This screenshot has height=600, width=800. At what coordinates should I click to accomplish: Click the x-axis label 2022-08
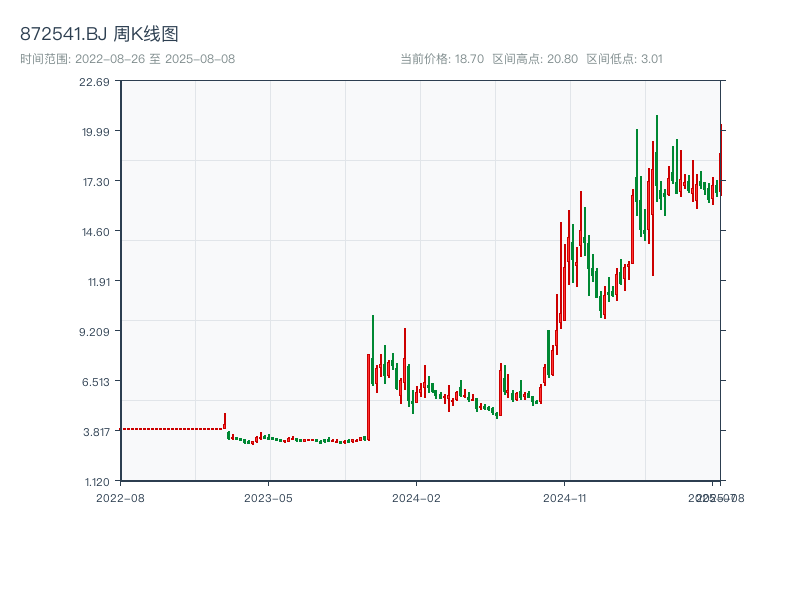(120, 498)
